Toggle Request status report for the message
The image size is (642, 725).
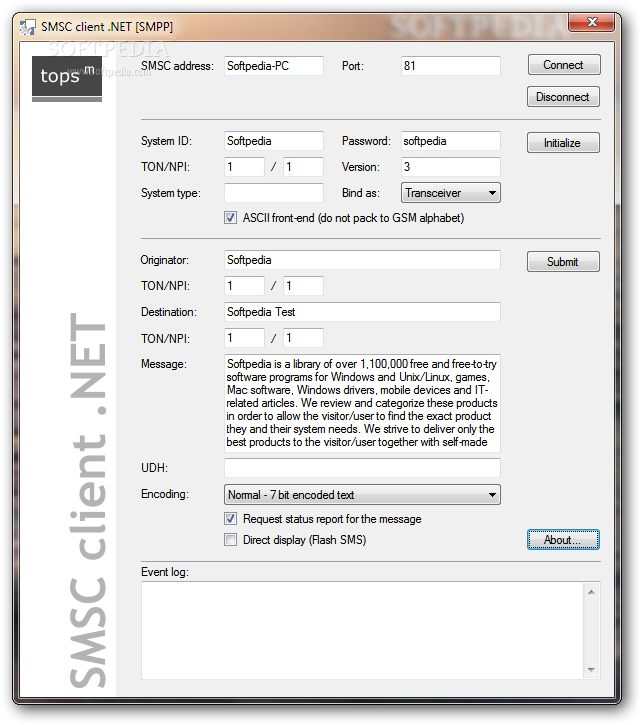(x=230, y=519)
